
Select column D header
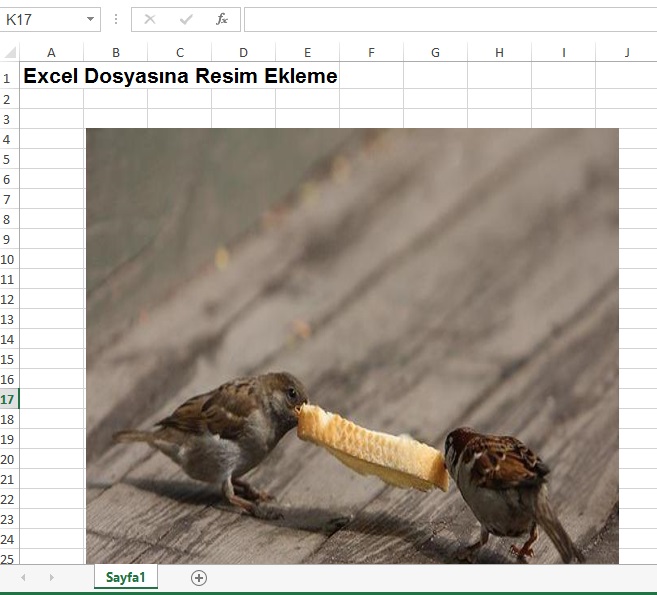point(243,52)
